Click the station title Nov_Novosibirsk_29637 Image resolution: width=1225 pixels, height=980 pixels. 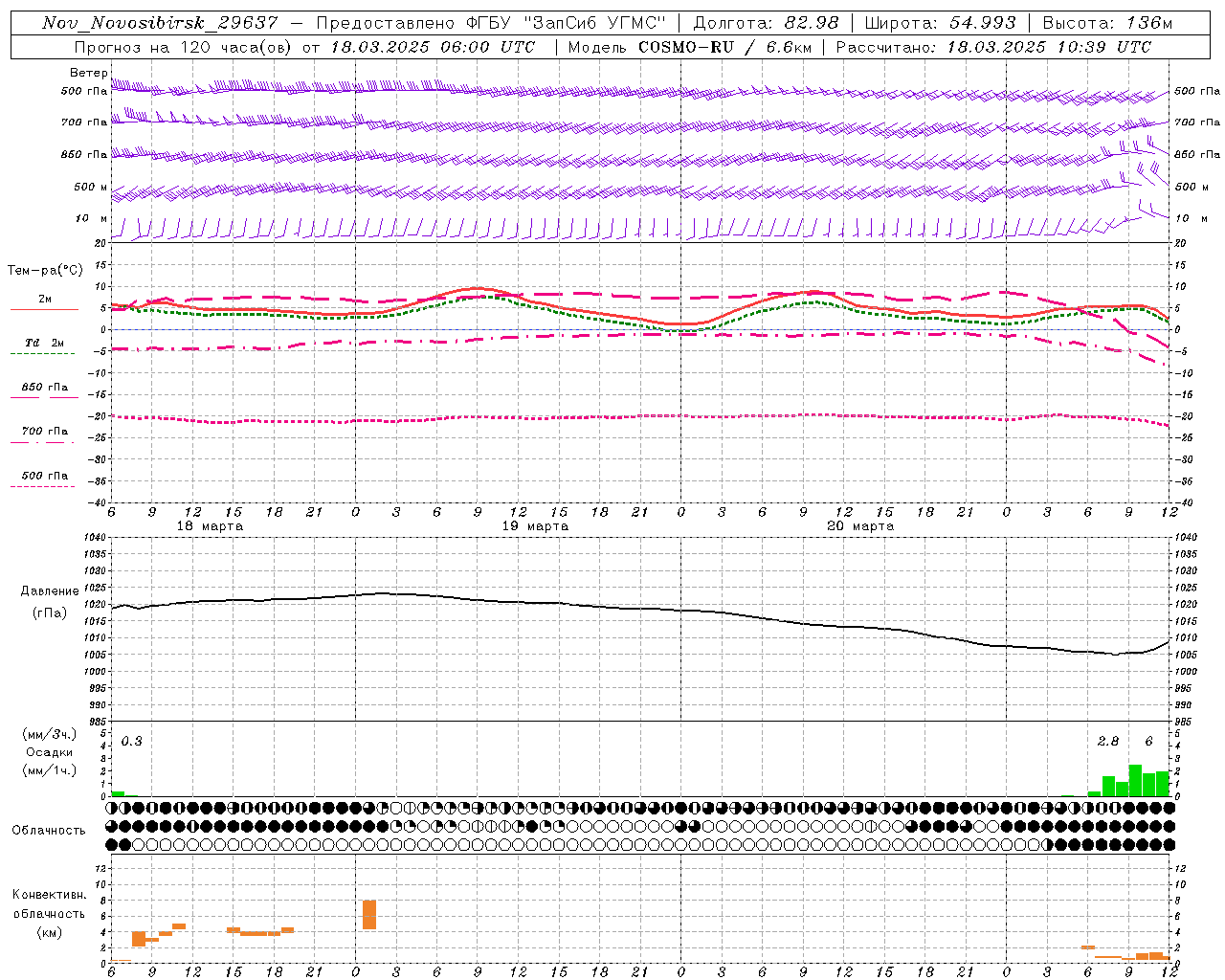click(x=160, y=23)
